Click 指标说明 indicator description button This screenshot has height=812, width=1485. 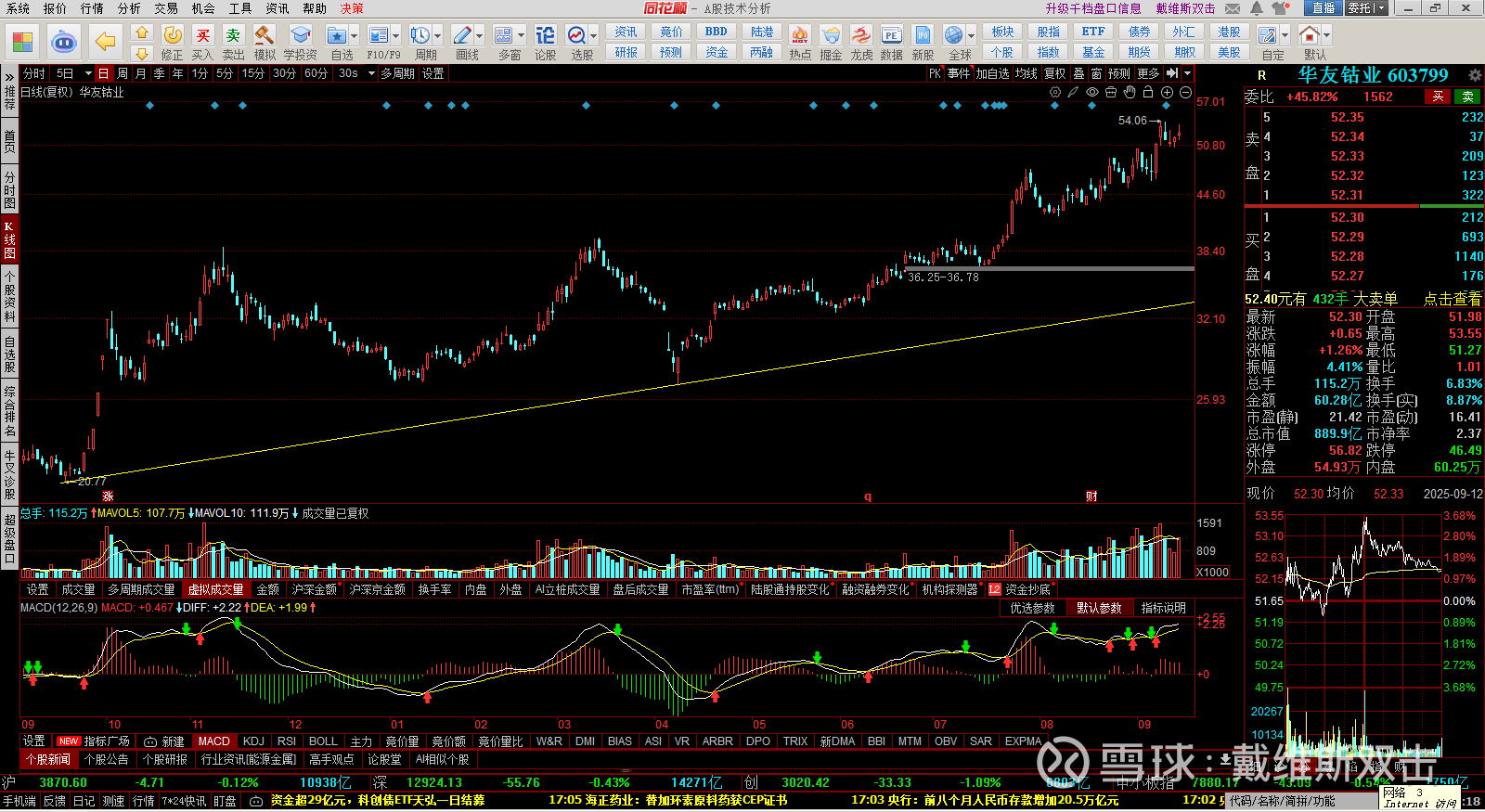(1164, 608)
